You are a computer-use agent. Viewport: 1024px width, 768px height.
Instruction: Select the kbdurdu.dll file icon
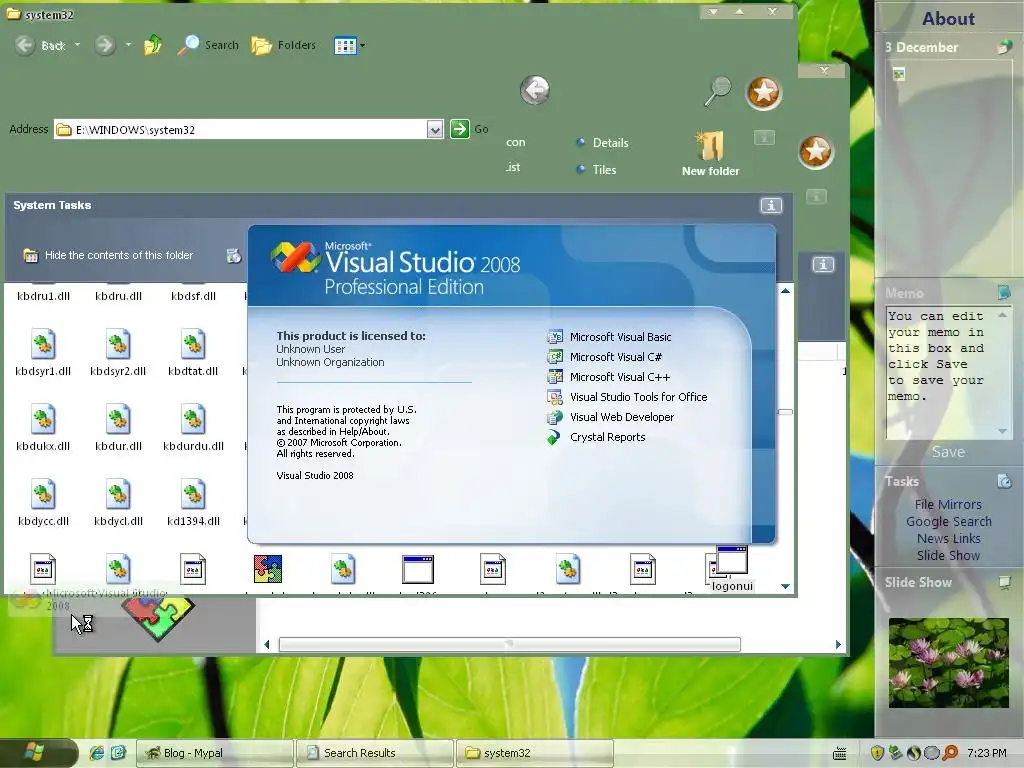point(193,419)
